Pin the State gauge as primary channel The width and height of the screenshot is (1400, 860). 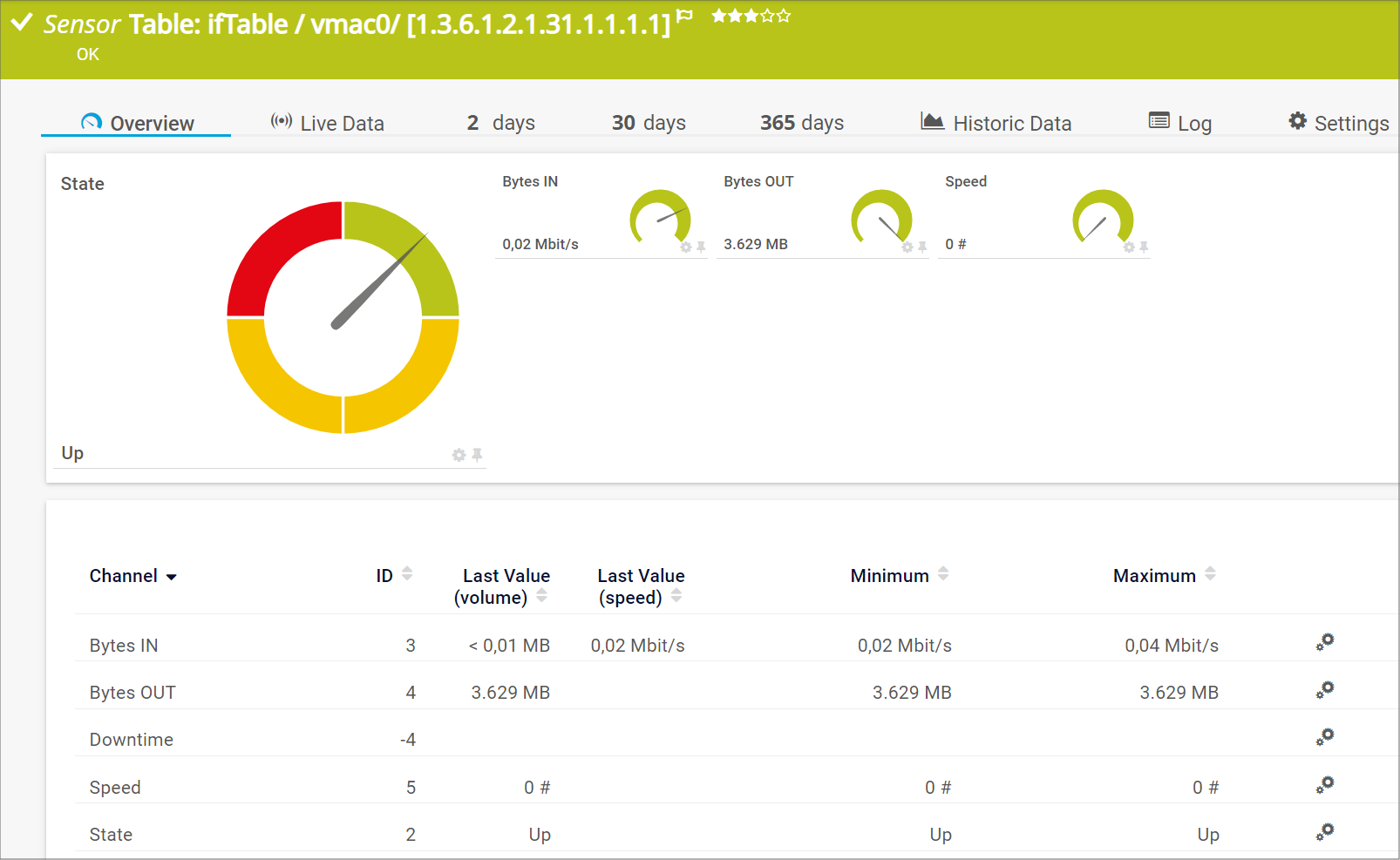477,455
